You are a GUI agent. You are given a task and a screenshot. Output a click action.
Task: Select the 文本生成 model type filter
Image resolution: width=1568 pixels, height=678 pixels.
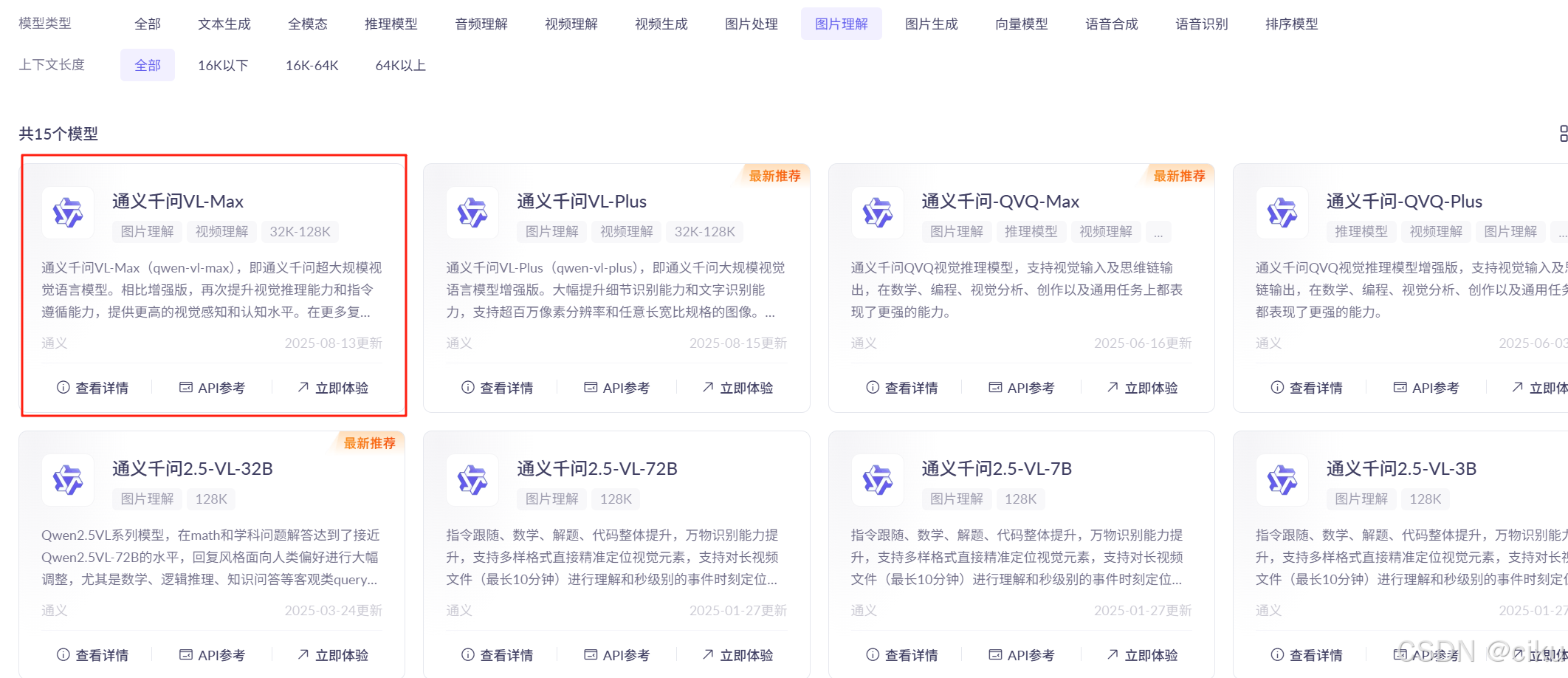click(224, 24)
